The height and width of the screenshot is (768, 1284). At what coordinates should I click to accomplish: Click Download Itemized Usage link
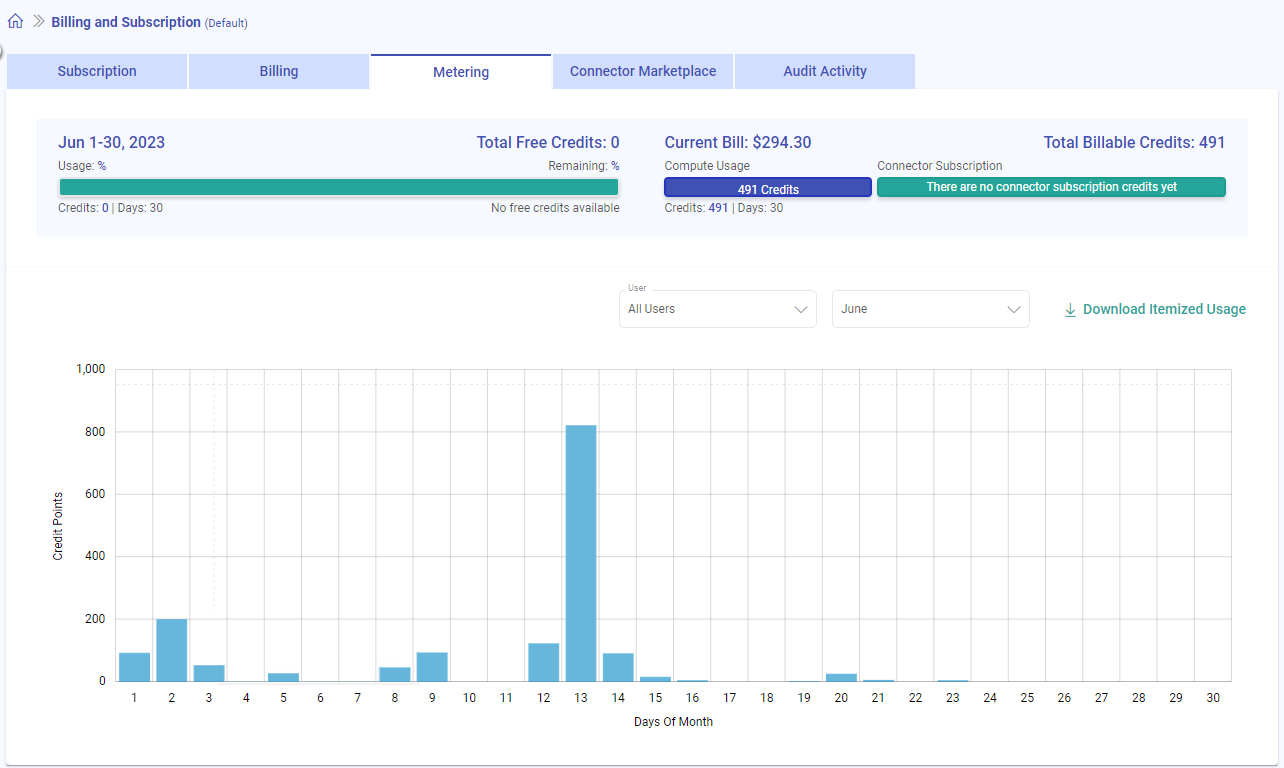pos(1155,309)
